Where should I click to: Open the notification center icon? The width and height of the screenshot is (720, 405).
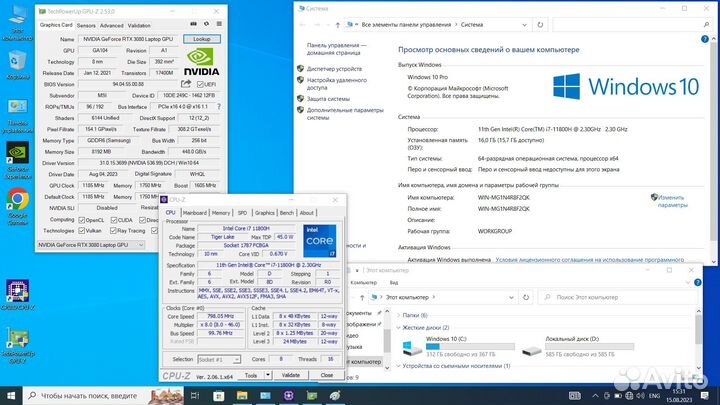point(705,395)
